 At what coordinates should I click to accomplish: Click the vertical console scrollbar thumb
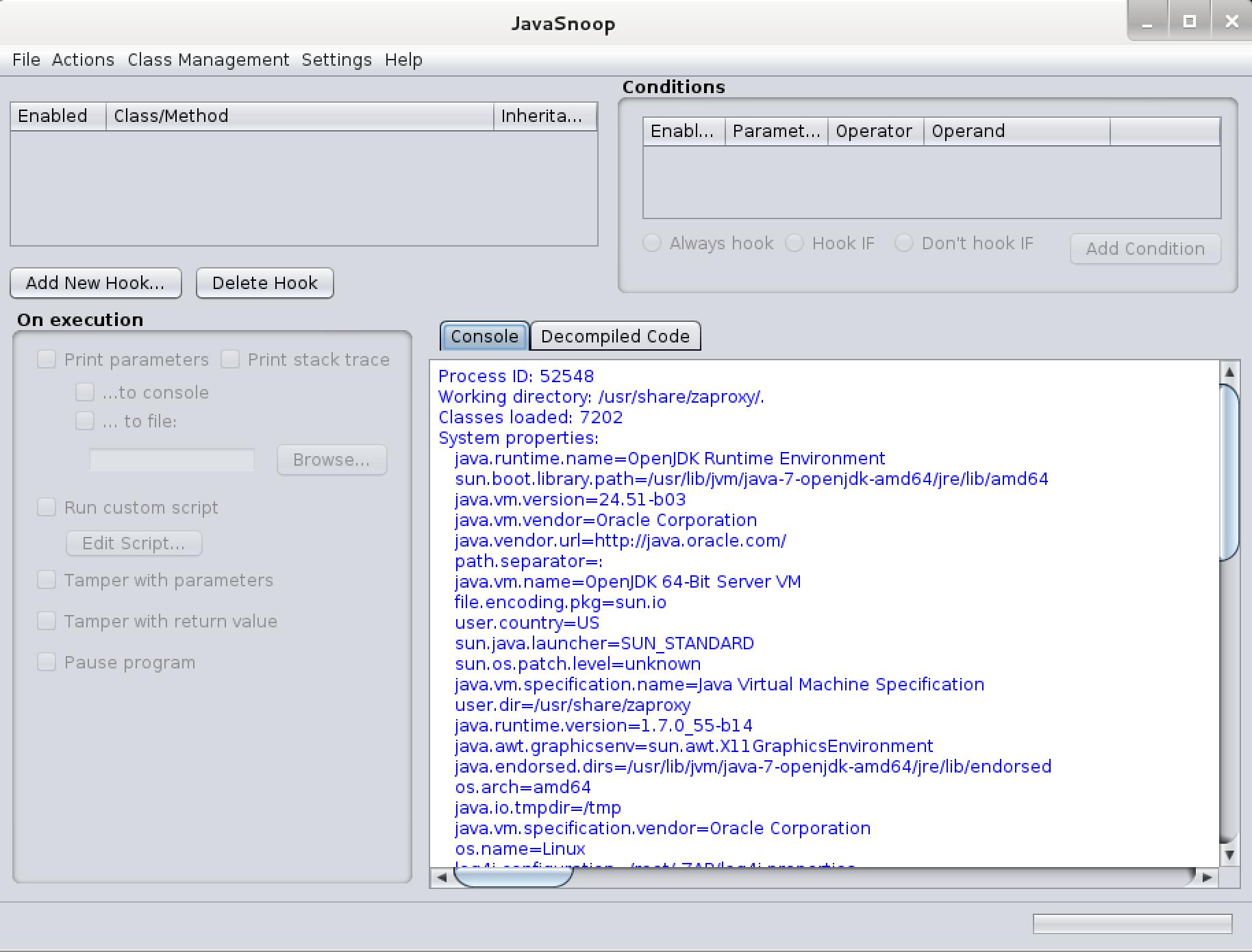pyautogui.click(x=1229, y=473)
